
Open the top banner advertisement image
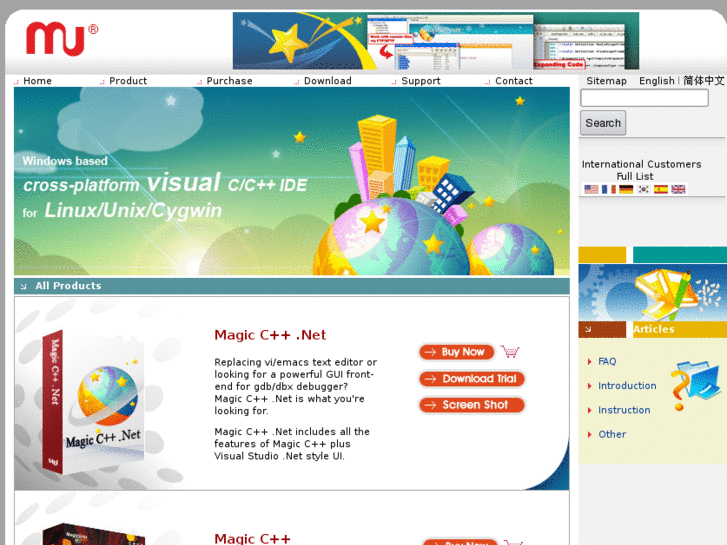point(436,41)
